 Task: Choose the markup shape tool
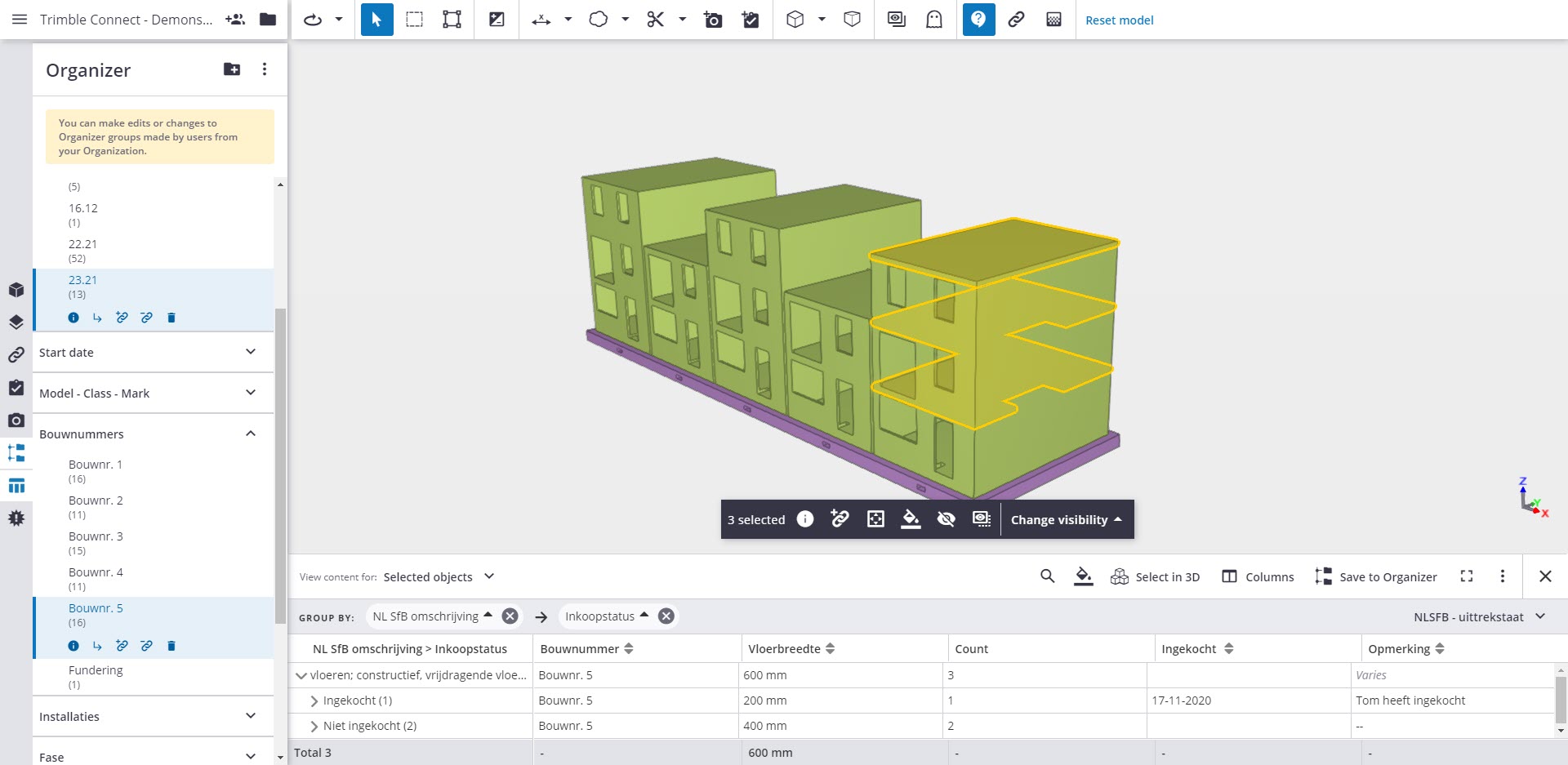(599, 20)
